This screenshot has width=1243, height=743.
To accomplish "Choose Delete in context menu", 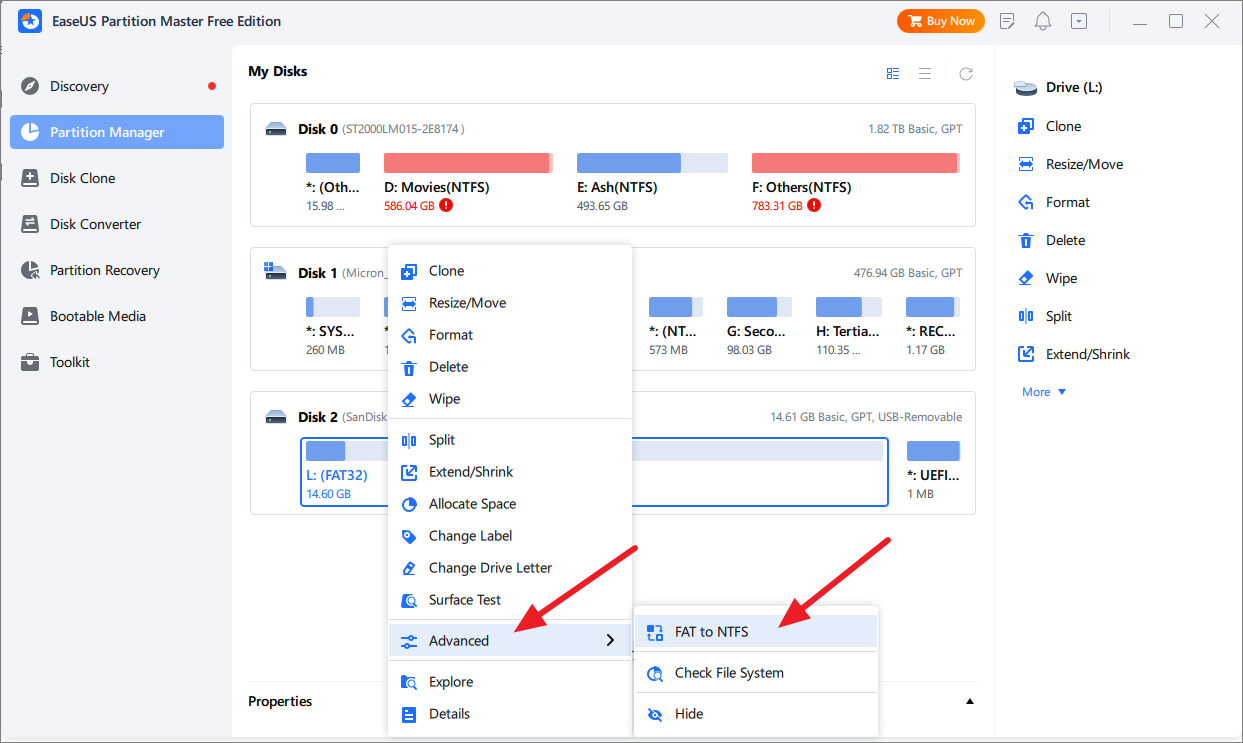I will coord(510,367).
